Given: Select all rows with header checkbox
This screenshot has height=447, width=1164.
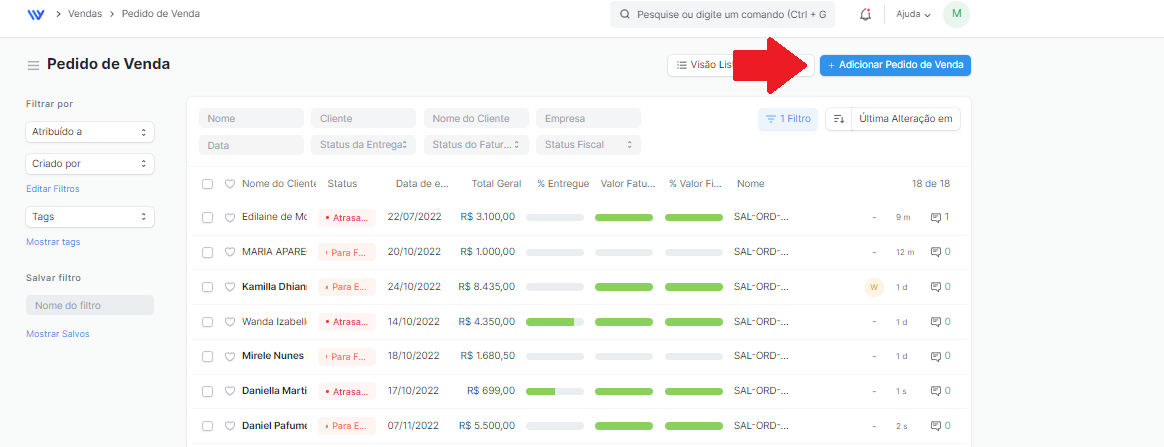Looking at the screenshot, I should (x=208, y=184).
